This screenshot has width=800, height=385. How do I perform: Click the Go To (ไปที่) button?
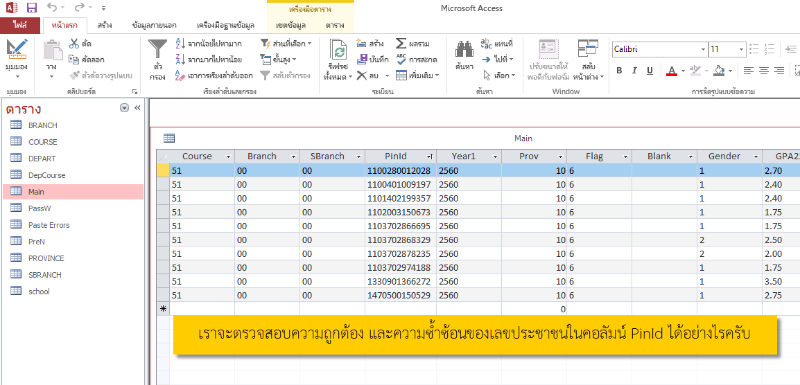pos(497,59)
